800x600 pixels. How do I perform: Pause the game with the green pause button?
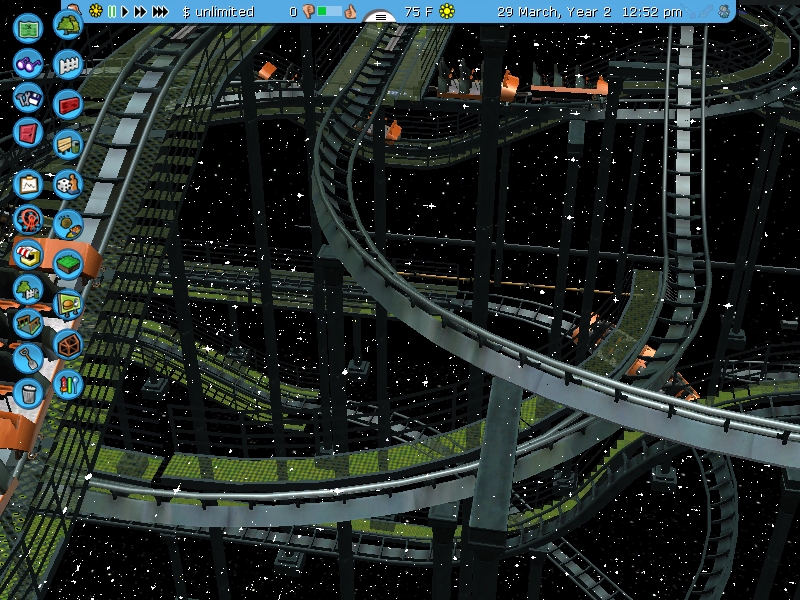click(x=112, y=11)
